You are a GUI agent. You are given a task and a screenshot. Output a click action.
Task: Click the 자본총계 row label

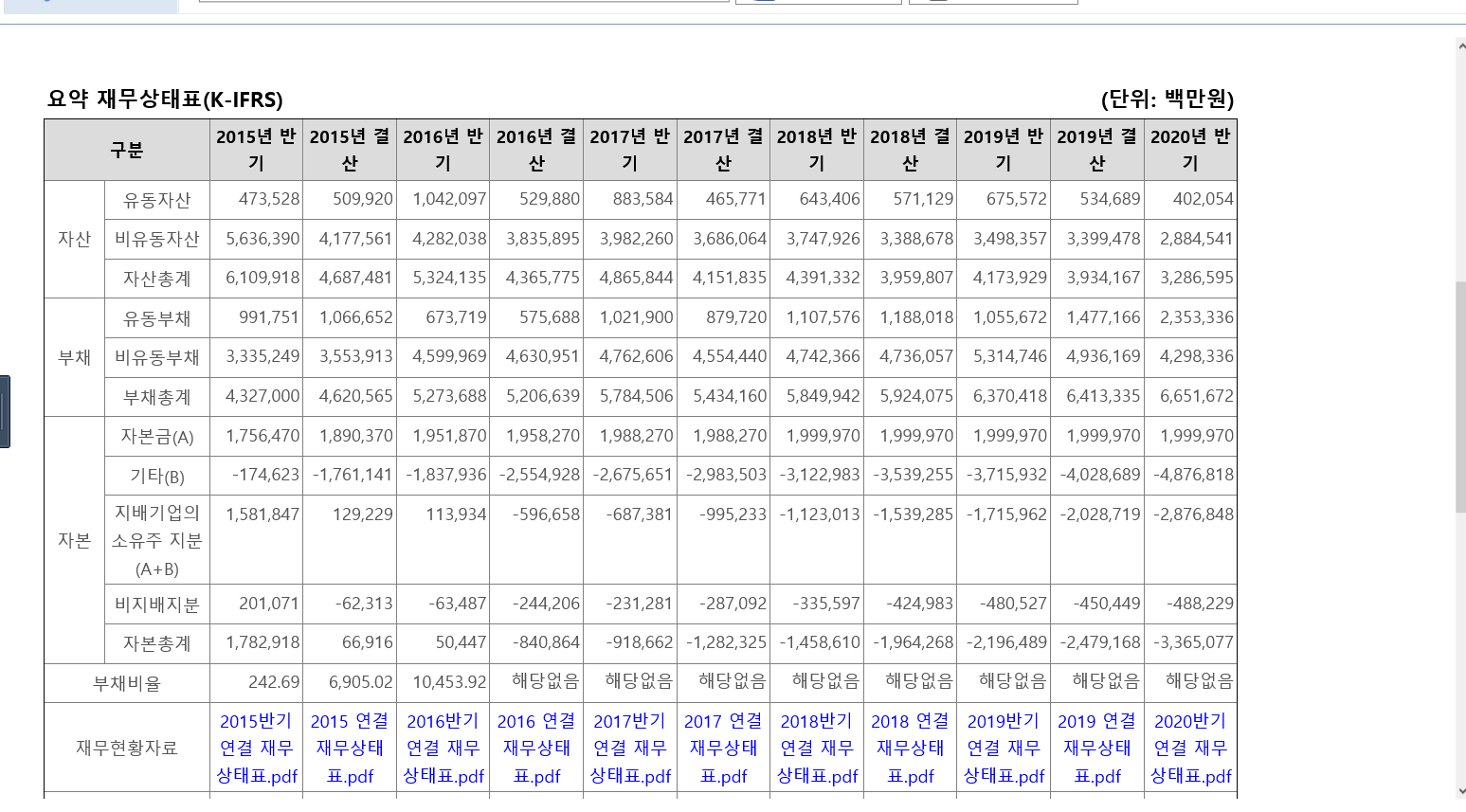(157, 643)
